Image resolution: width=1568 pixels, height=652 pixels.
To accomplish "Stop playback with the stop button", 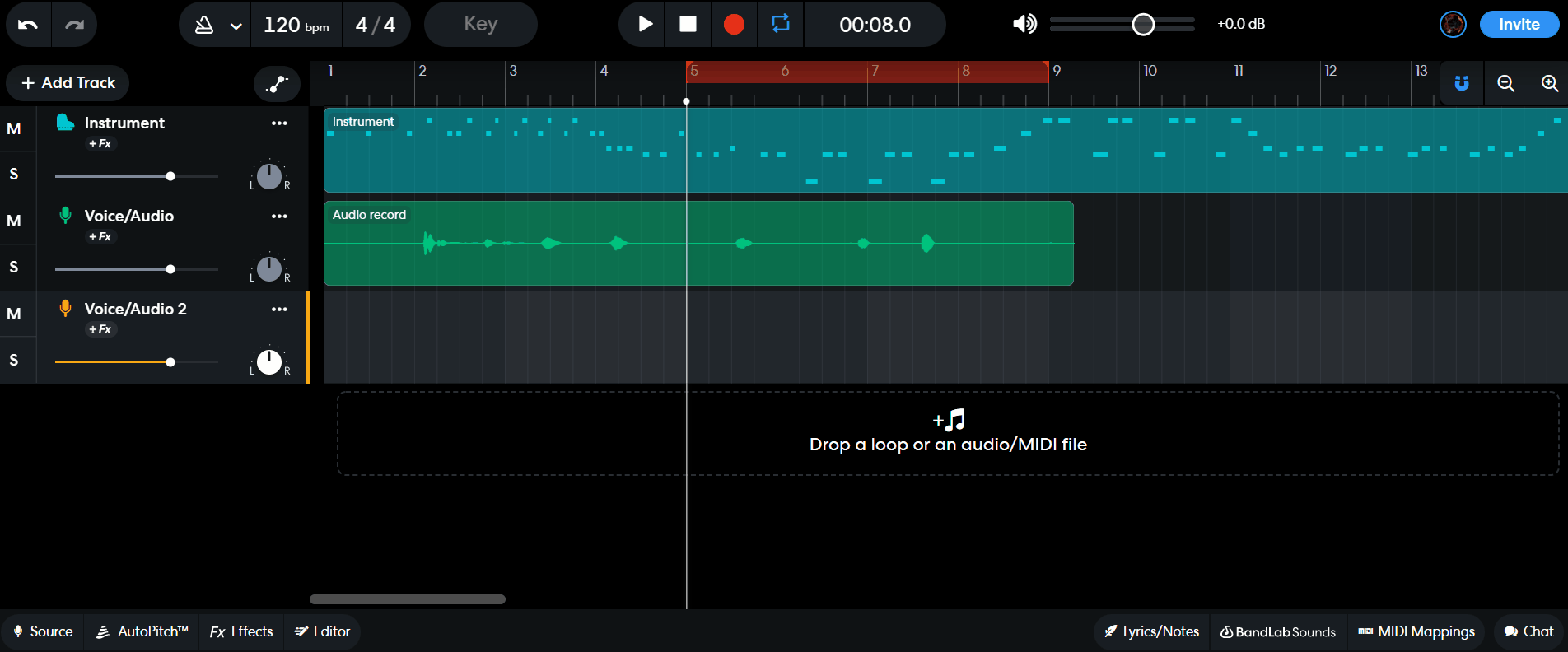I will click(x=688, y=25).
